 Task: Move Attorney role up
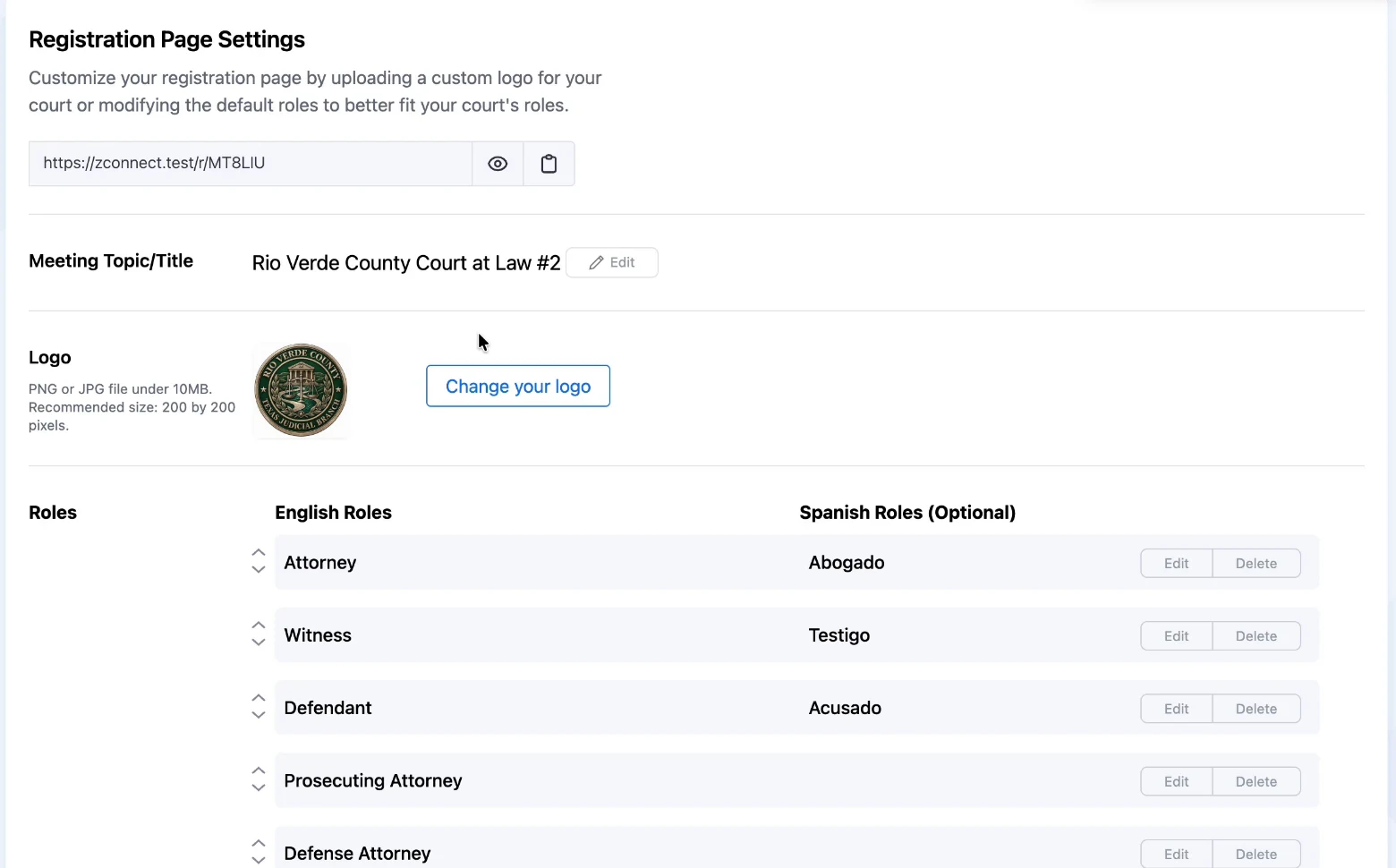(x=259, y=552)
